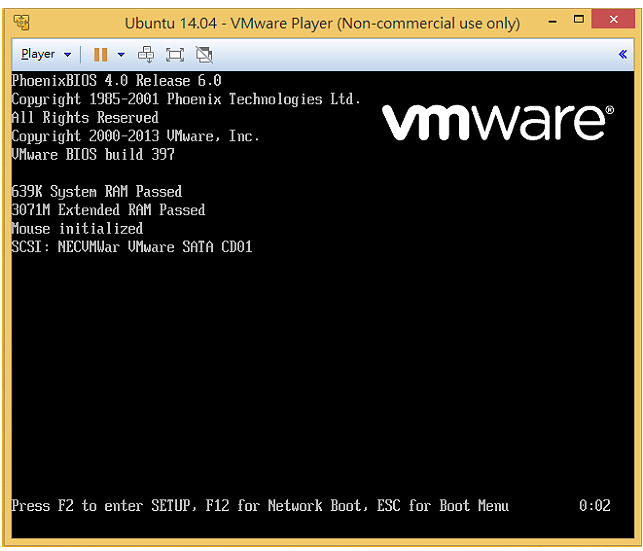Click the vmware logo in the BIOS screen
The height and width of the screenshot is (551, 643).
point(498,121)
